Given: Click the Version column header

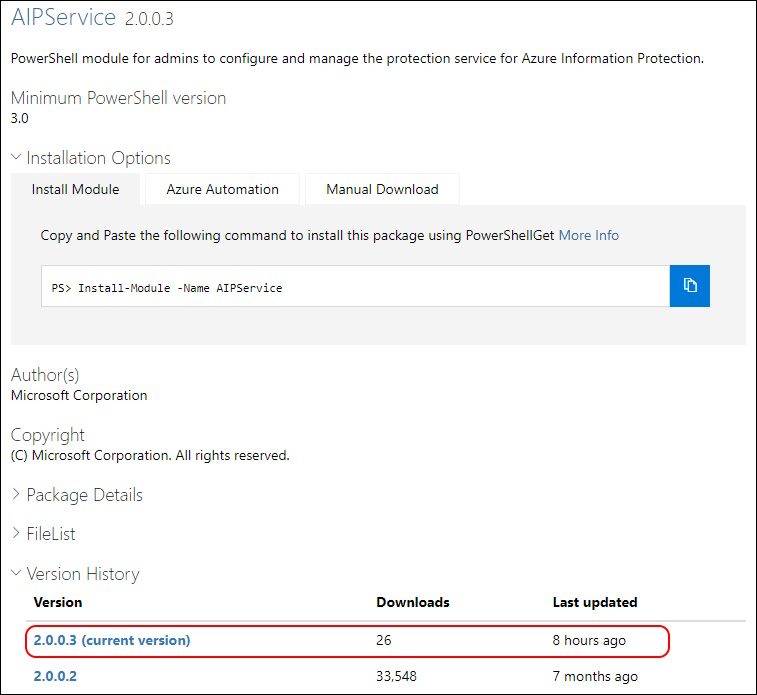Looking at the screenshot, I should [58, 602].
